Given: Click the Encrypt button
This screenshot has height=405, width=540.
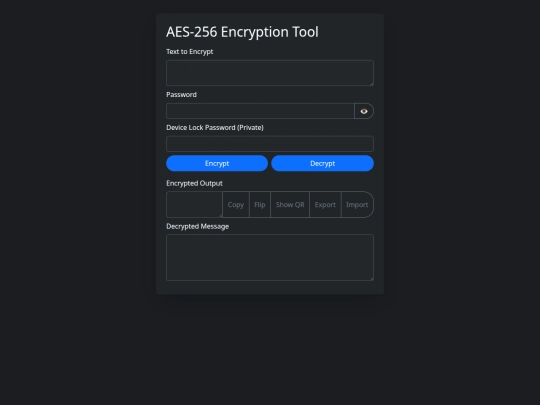Looking at the screenshot, I should (217, 163).
